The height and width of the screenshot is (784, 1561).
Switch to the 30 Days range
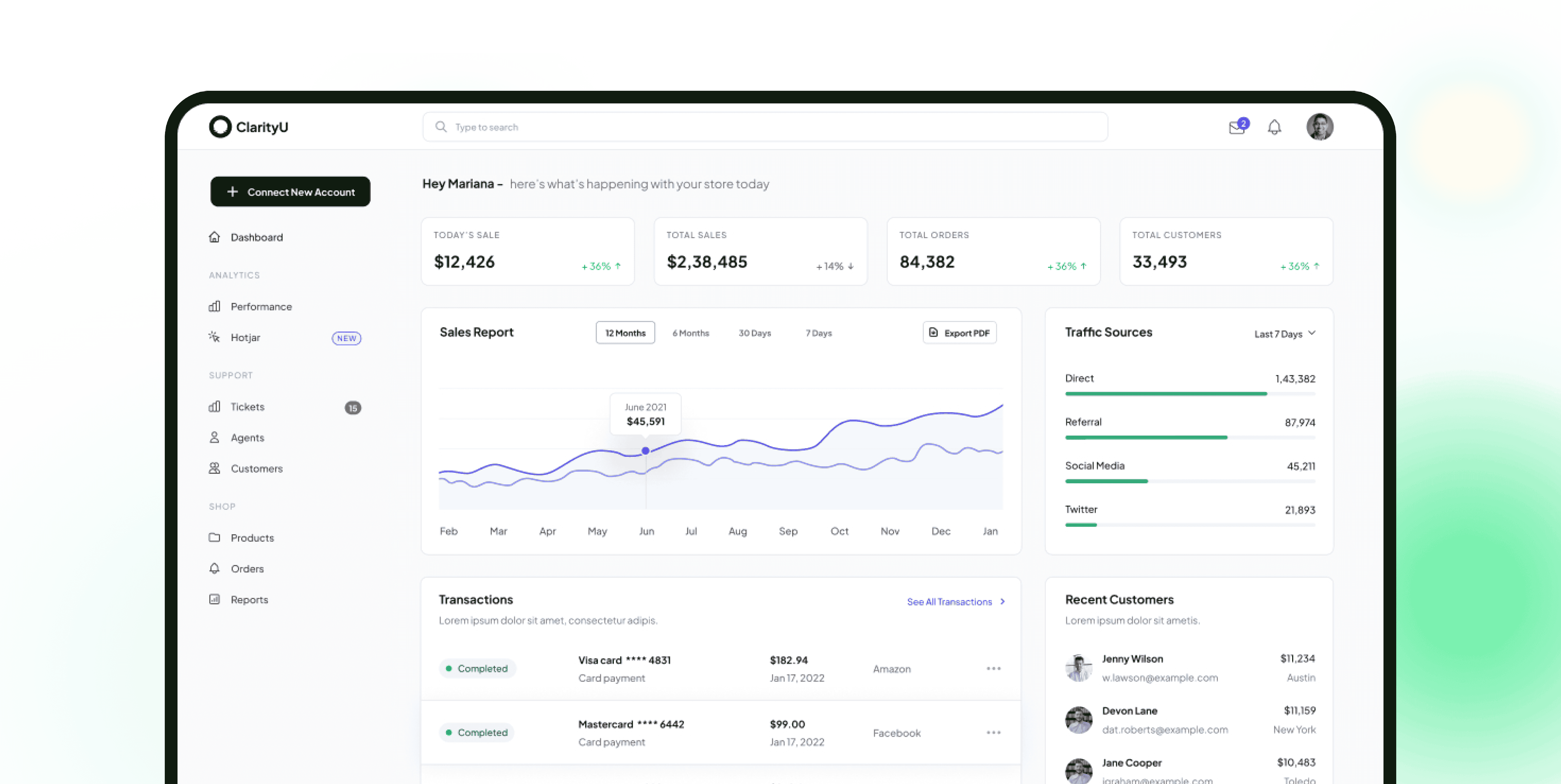pos(755,333)
